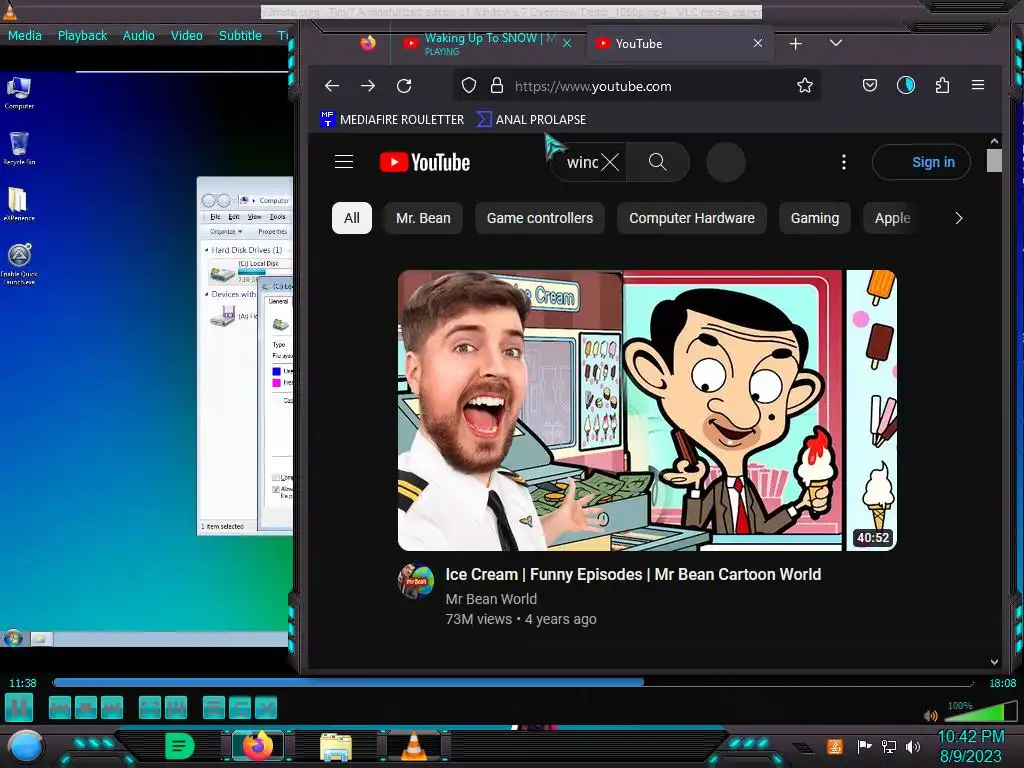This screenshot has width=1024, height=768.
Task: Open a new Firefox tab
Action: pos(795,44)
